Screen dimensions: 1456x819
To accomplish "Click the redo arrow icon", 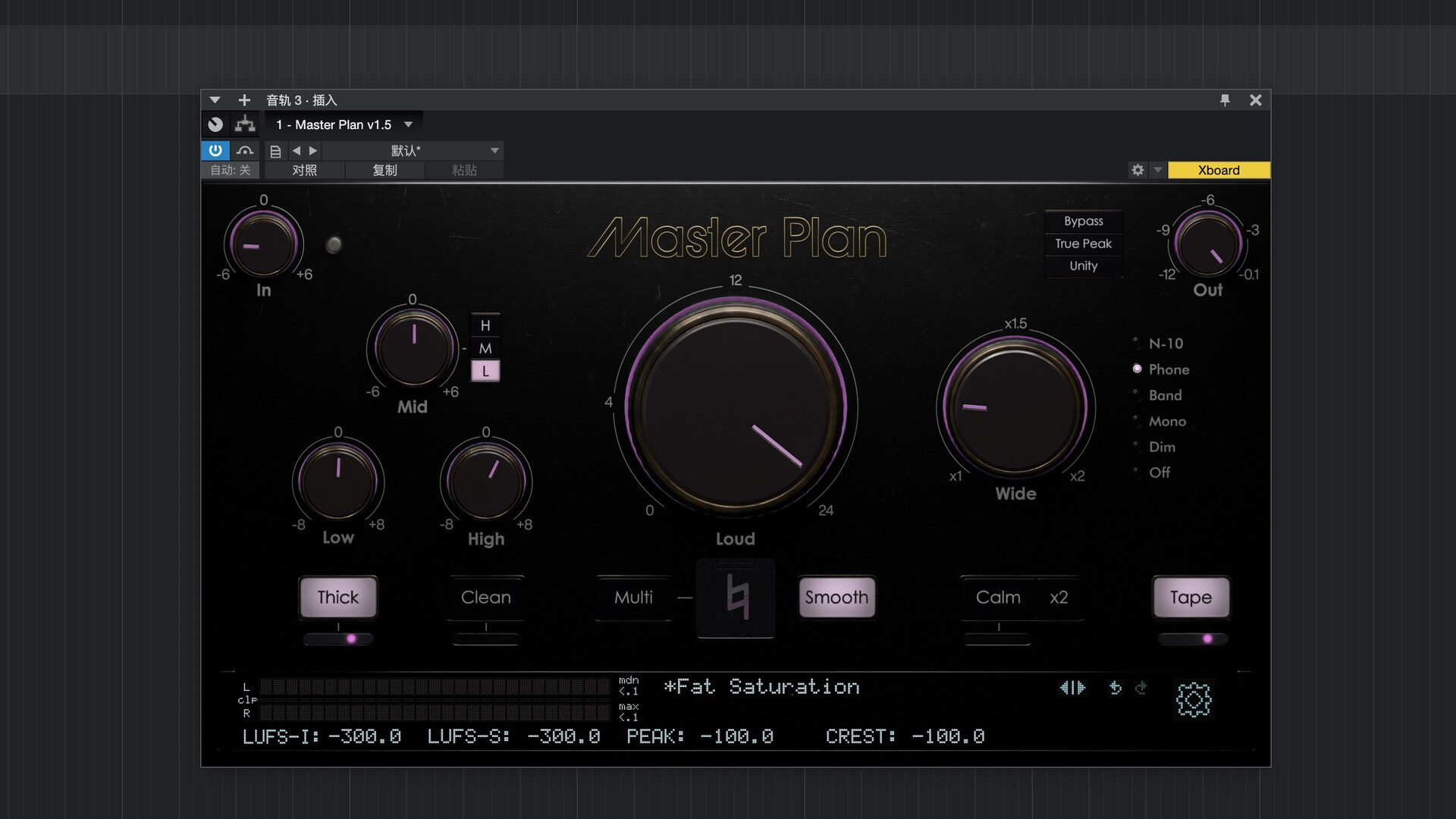I will [1141, 688].
